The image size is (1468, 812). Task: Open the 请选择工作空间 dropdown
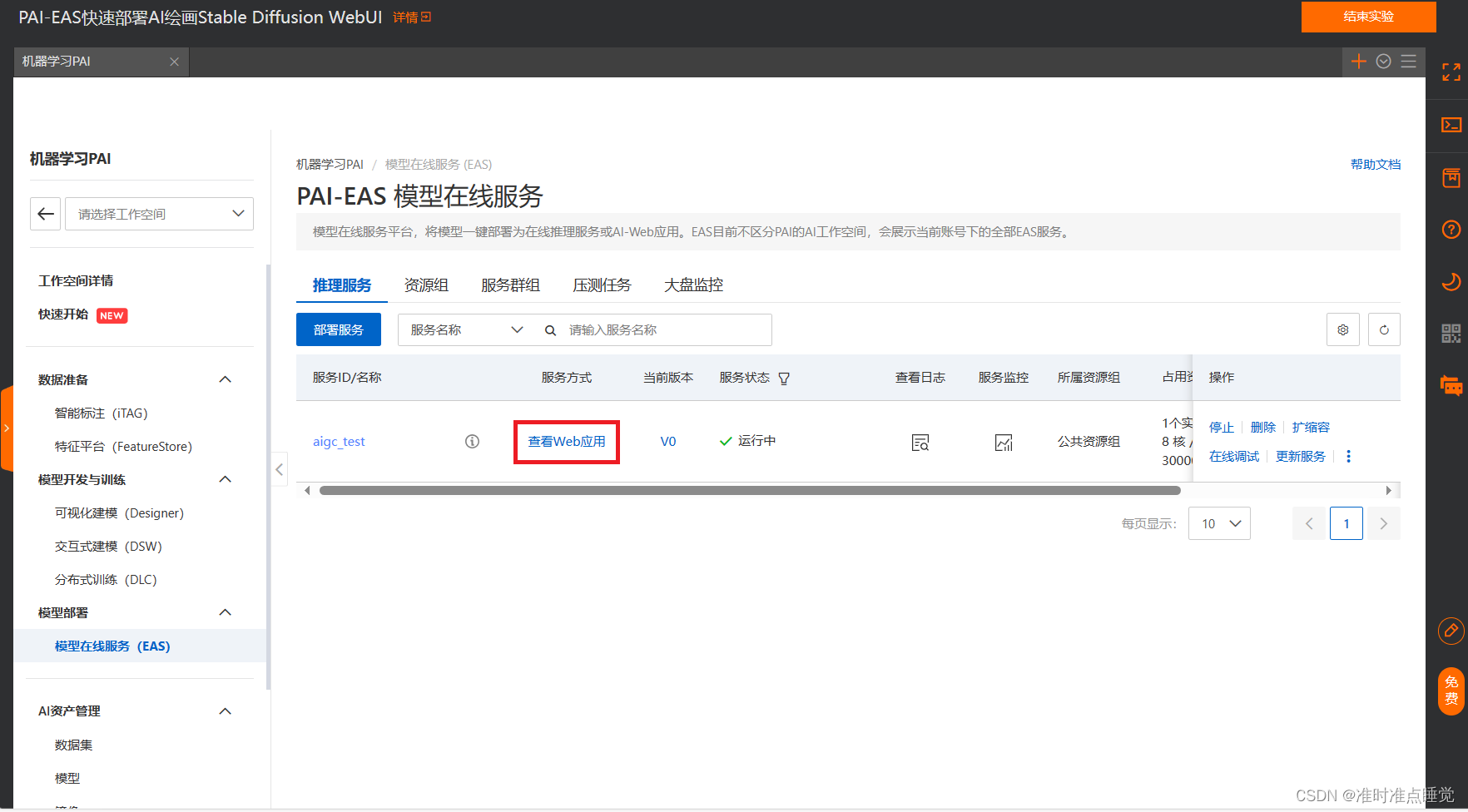[x=160, y=214]
